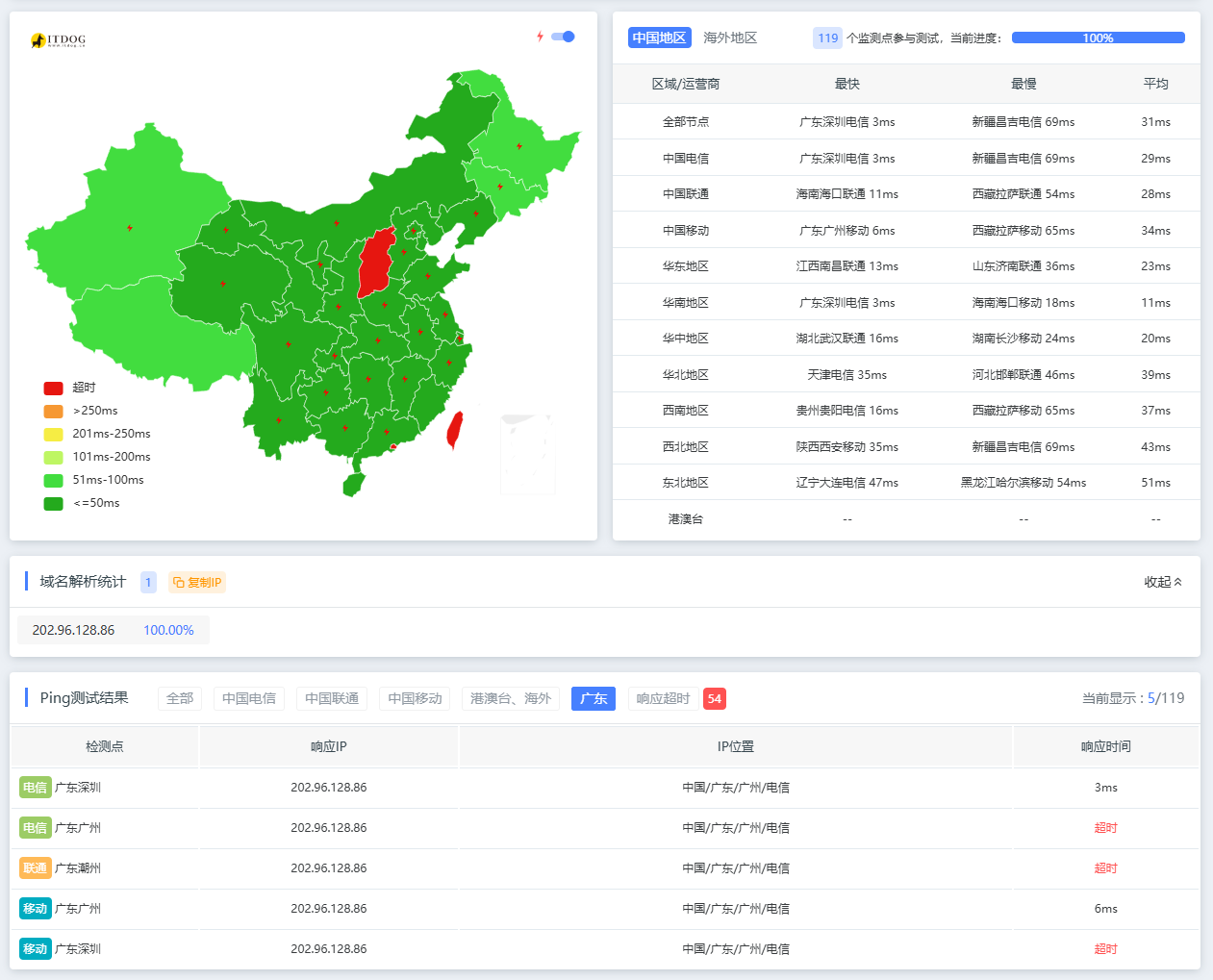Image resolution: width=1213 pixels, height=980 pixels.
Task: Click the Unicom badge for Guangdong Chaozhou row
Action: pos(35,868)
